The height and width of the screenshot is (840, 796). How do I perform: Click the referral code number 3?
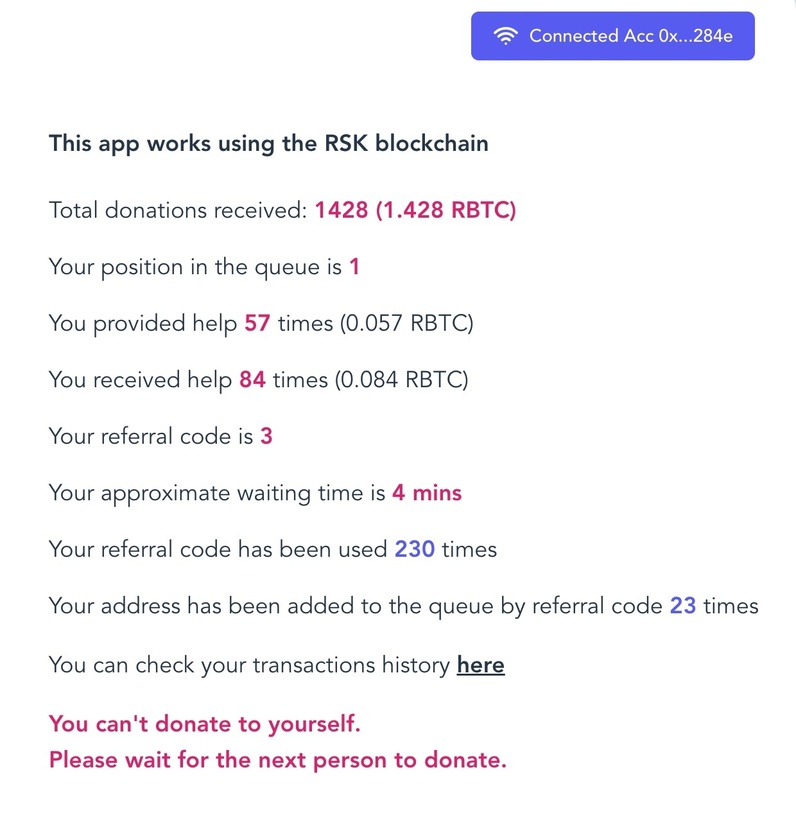click(x=266, y=436)
